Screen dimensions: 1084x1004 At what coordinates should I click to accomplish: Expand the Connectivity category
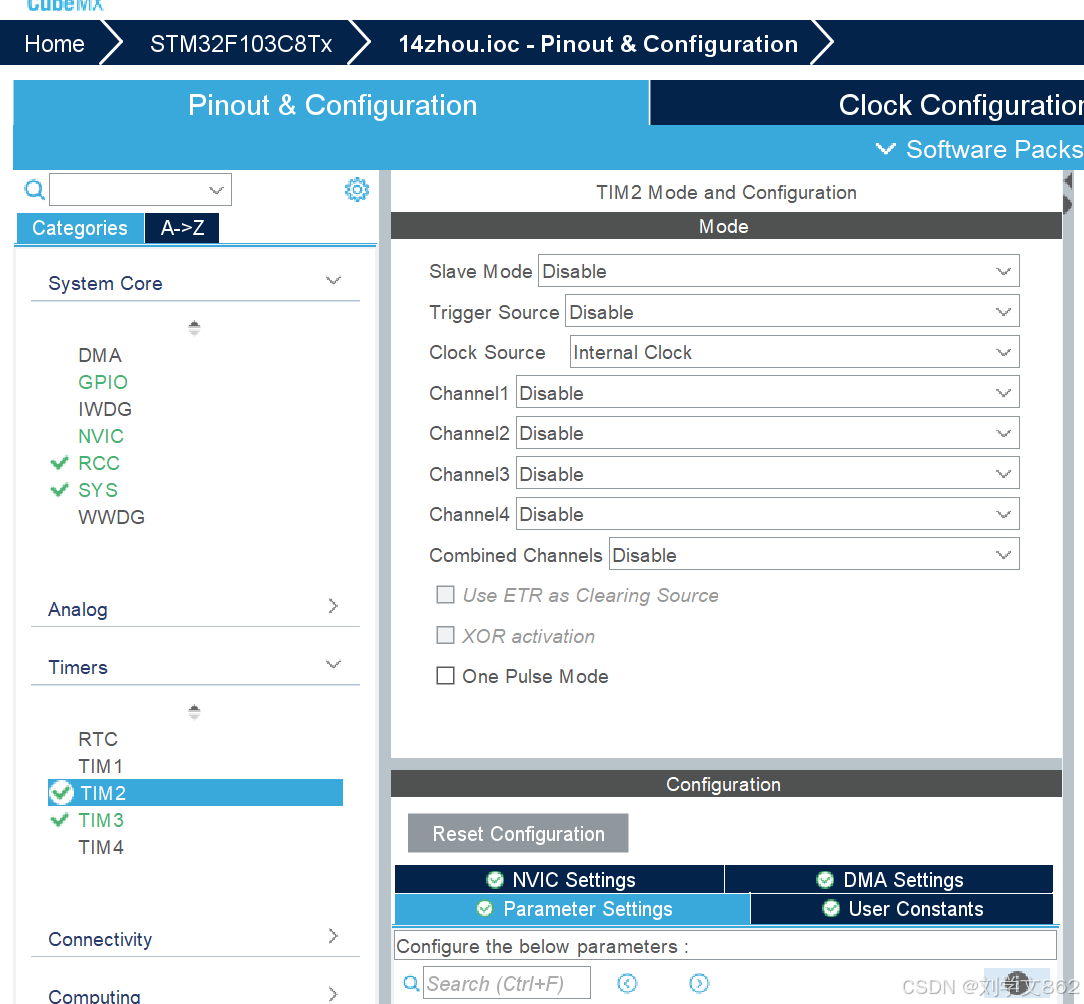[333, 936]
